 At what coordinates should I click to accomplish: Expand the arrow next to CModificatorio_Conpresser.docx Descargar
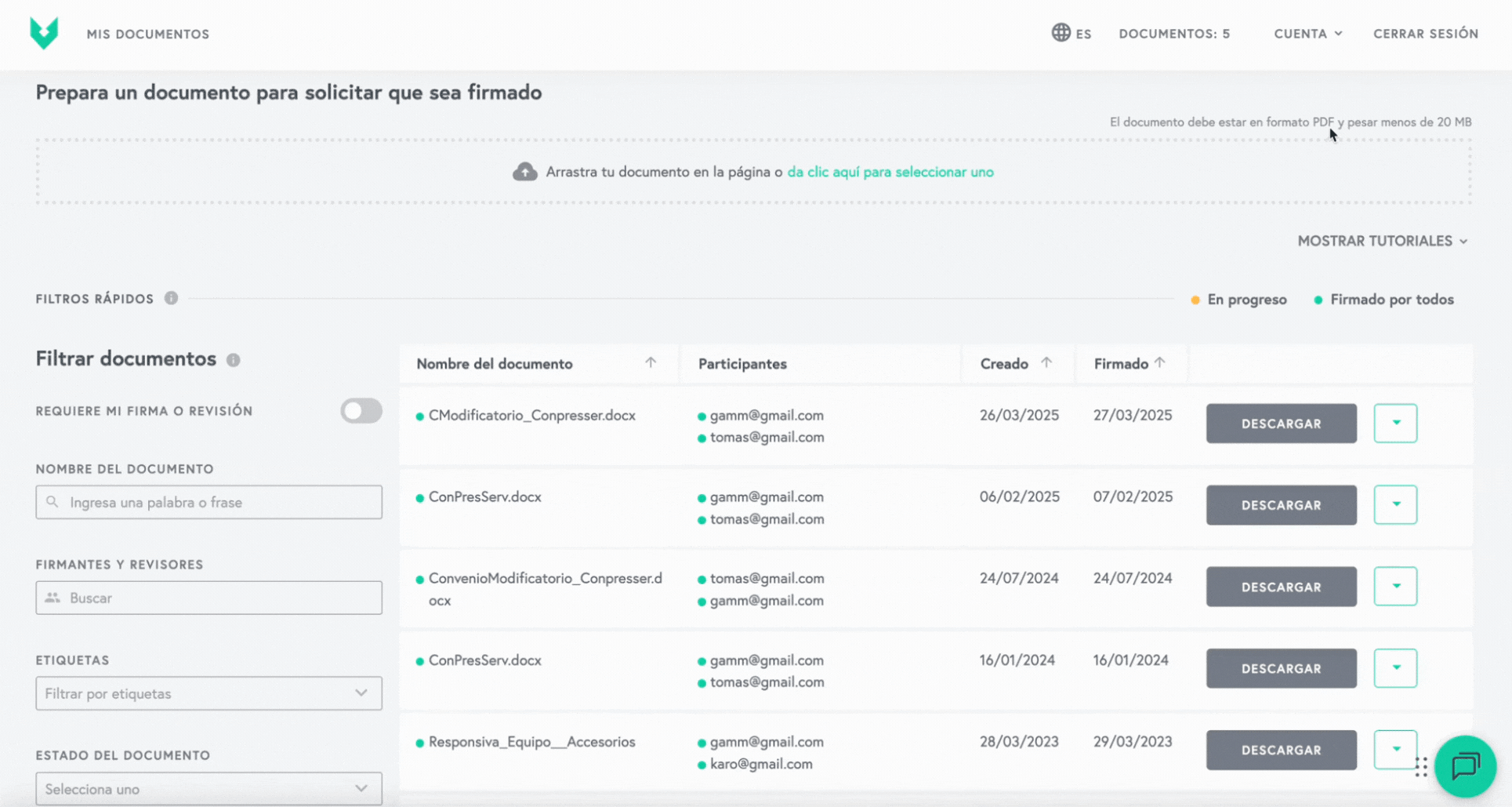point(1395,423)
